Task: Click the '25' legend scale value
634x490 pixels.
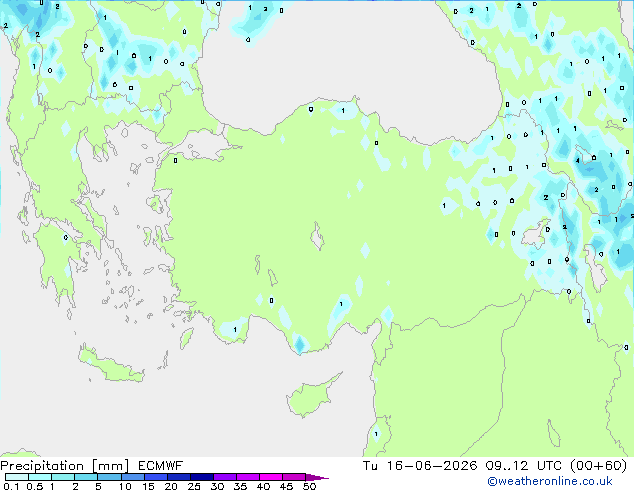Action: point(194,486)
